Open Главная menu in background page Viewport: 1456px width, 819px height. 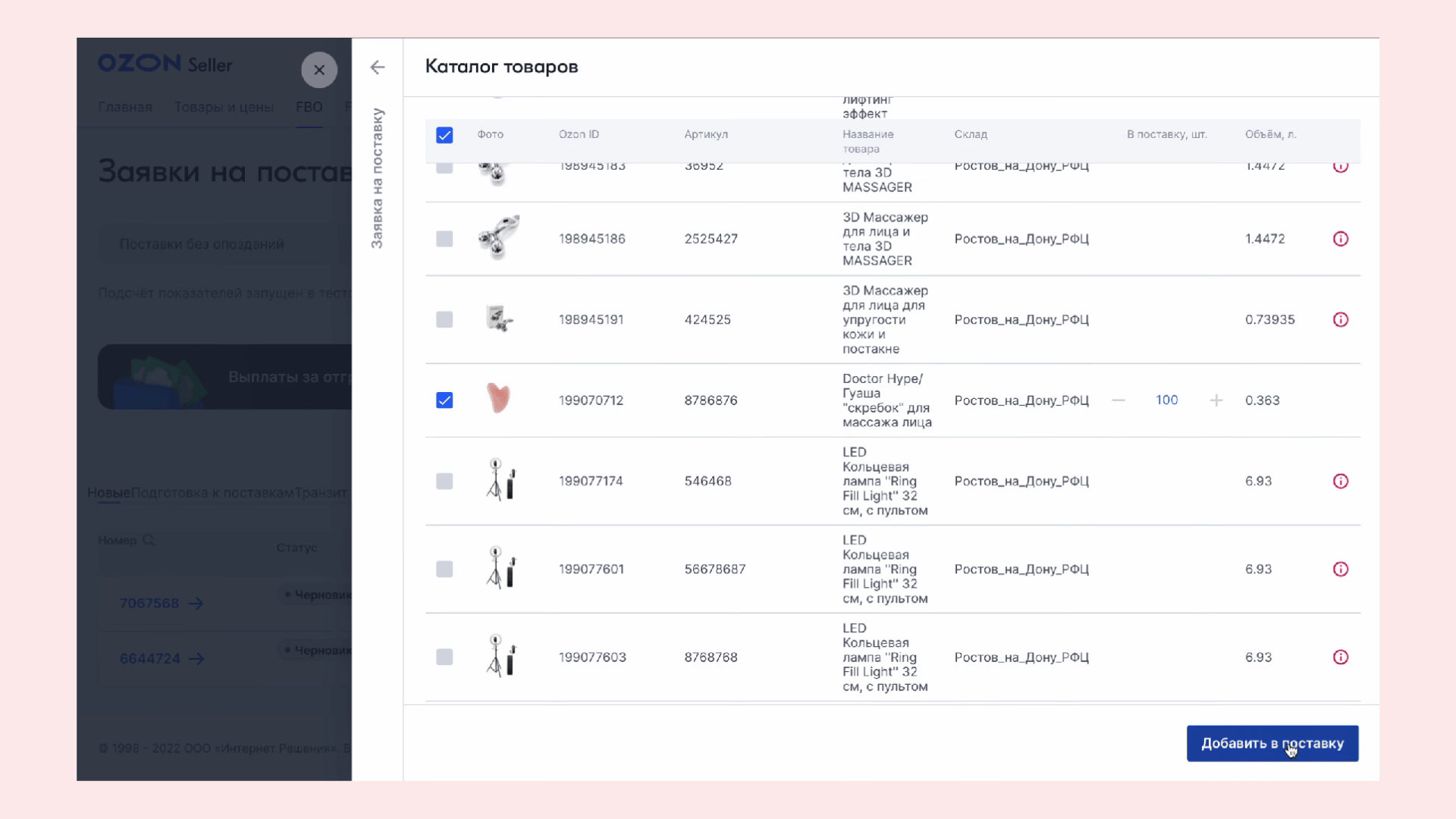click(125, 107)
